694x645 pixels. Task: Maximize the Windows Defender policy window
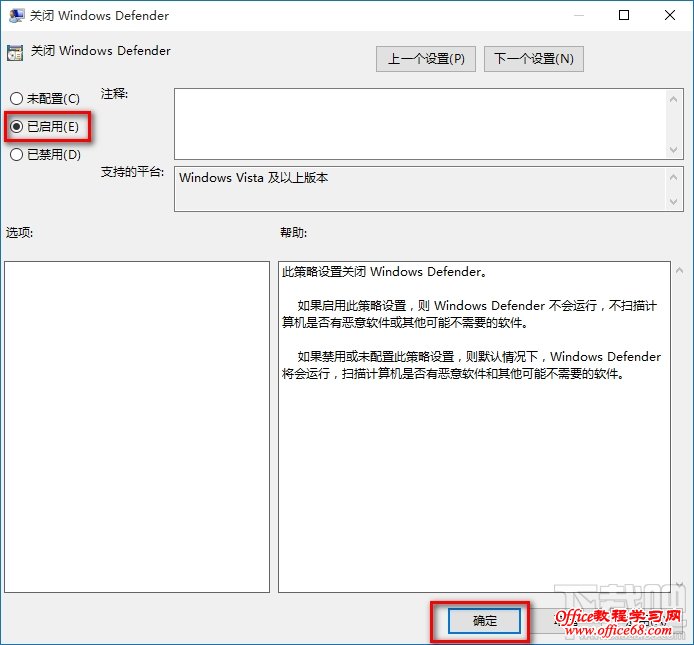[624, 15]
